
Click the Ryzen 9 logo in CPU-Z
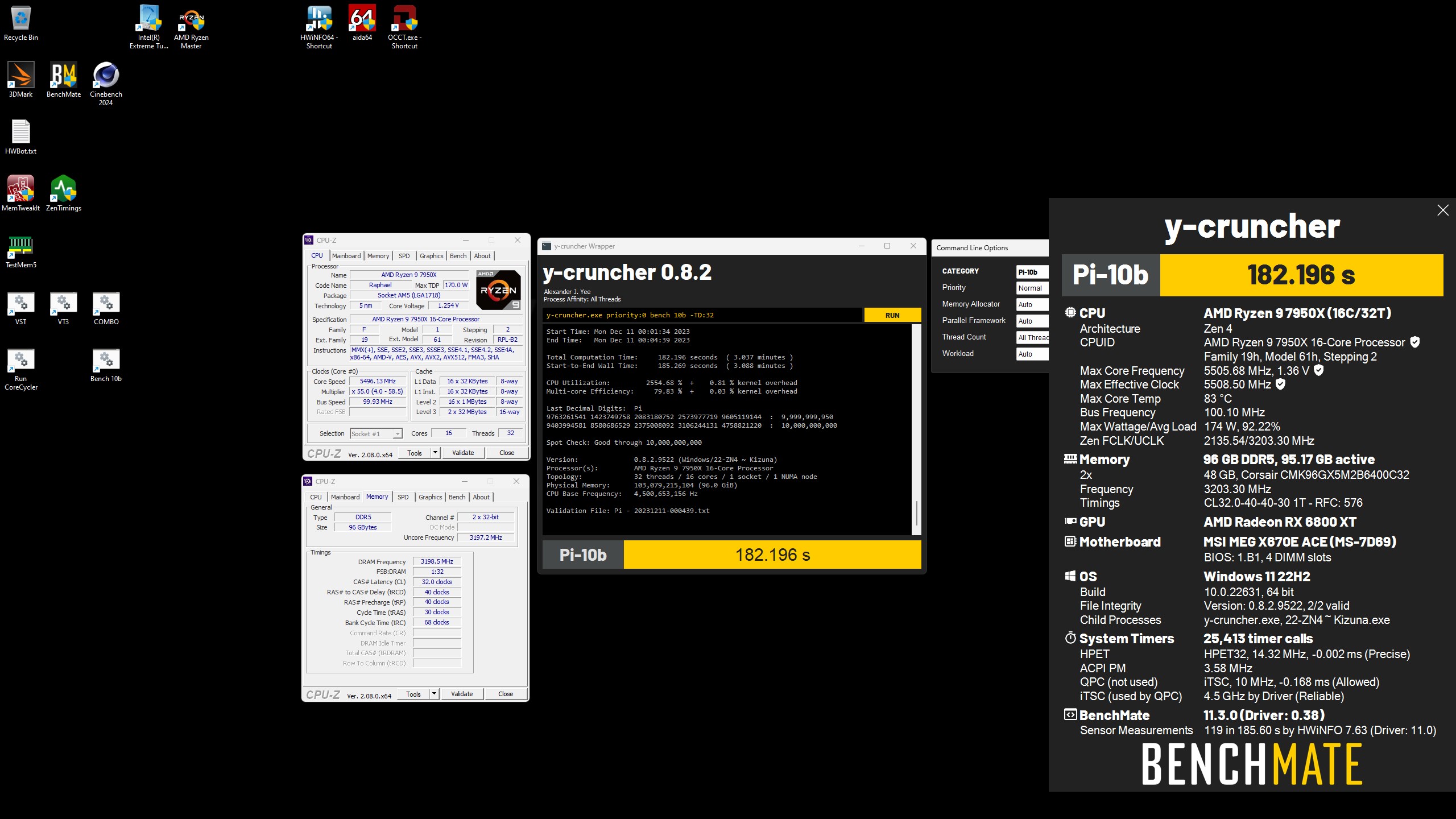click(x=498, y=290)
